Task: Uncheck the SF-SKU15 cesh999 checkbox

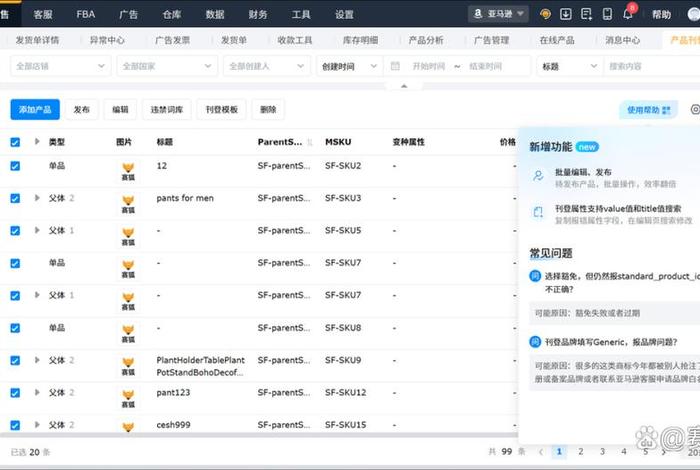Action: pos(15,425)
